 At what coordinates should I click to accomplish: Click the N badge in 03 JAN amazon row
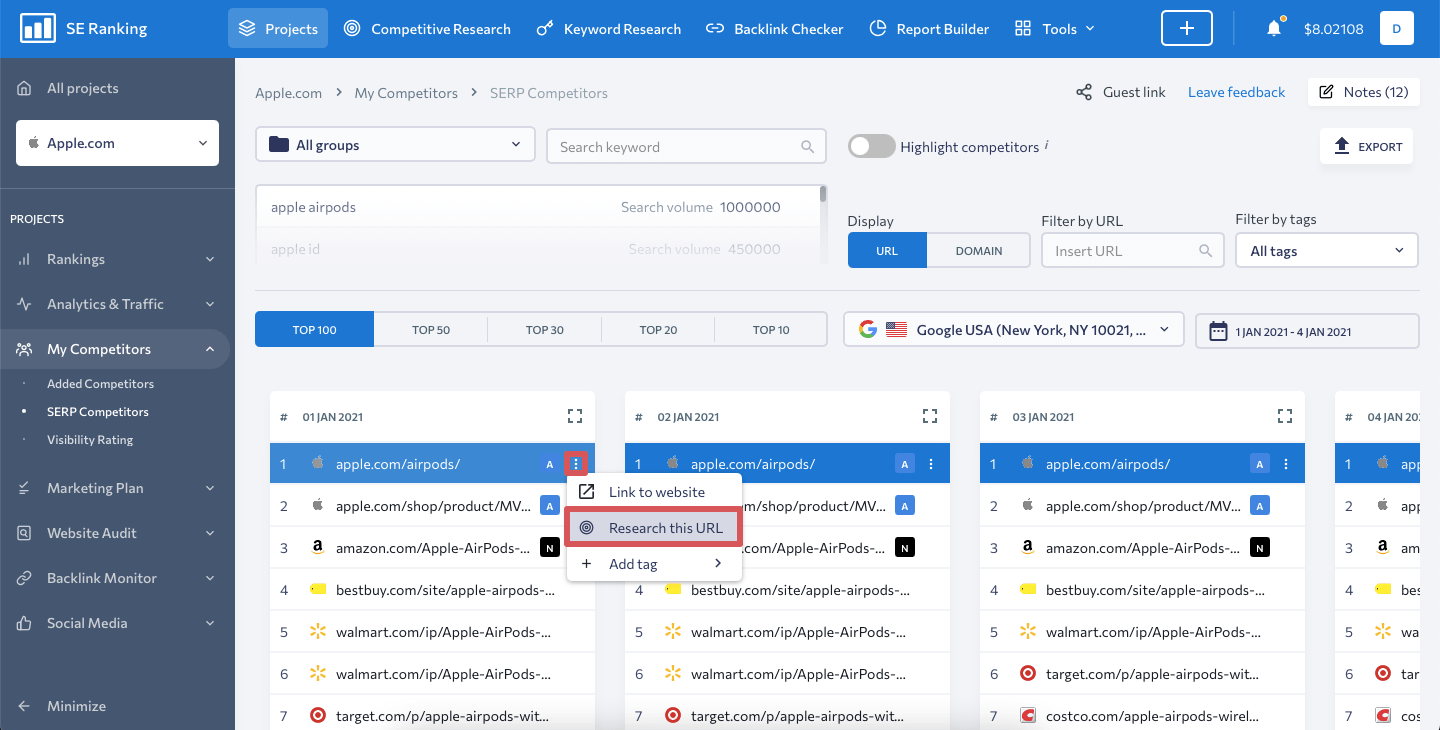pyautogui.click(x=1259, y=547)
